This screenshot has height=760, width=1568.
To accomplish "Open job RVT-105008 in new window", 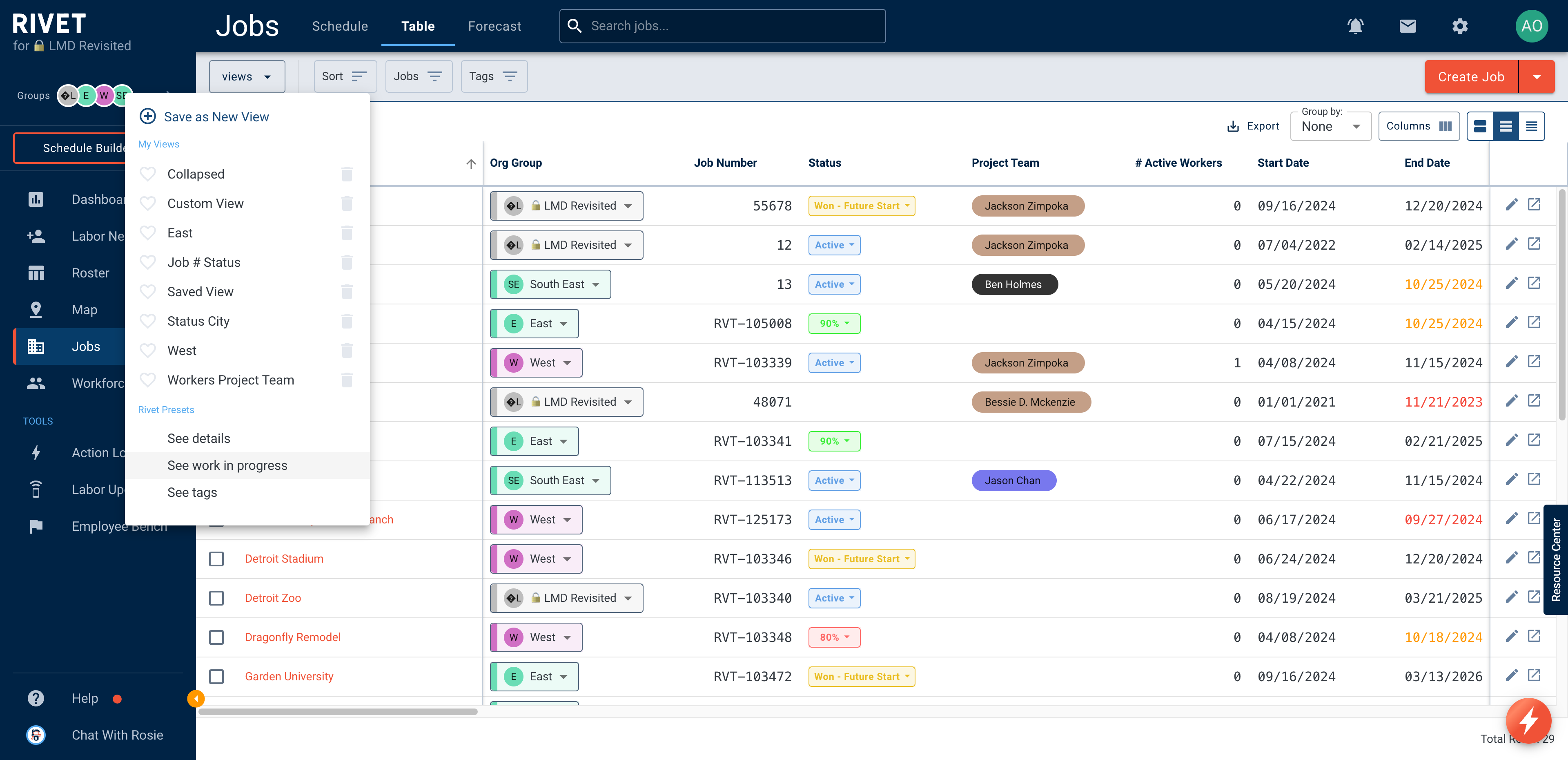I will [x=1534, y=323].
